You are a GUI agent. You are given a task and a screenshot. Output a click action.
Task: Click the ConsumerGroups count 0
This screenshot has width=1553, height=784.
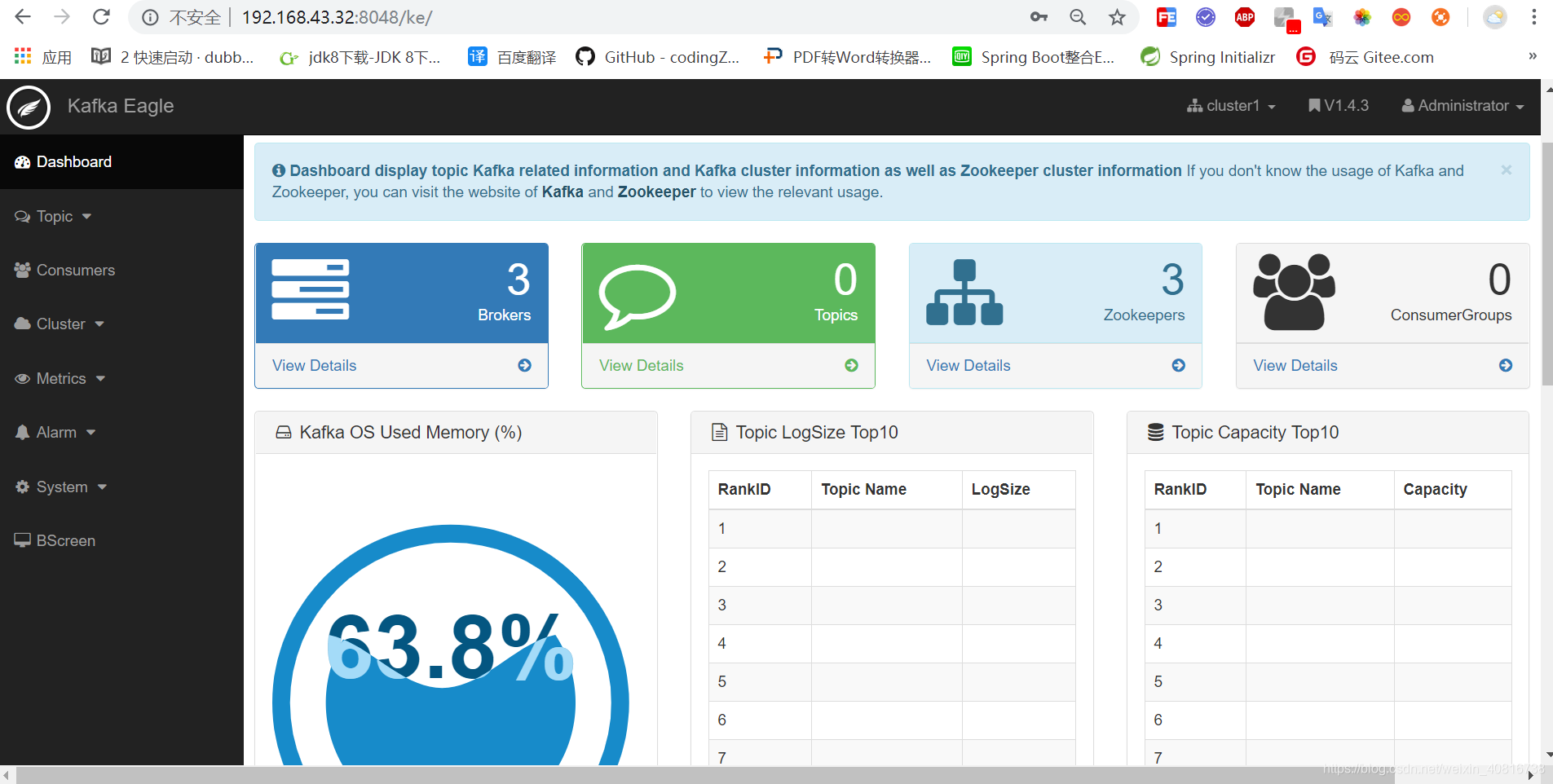(x=1499, y=280)
